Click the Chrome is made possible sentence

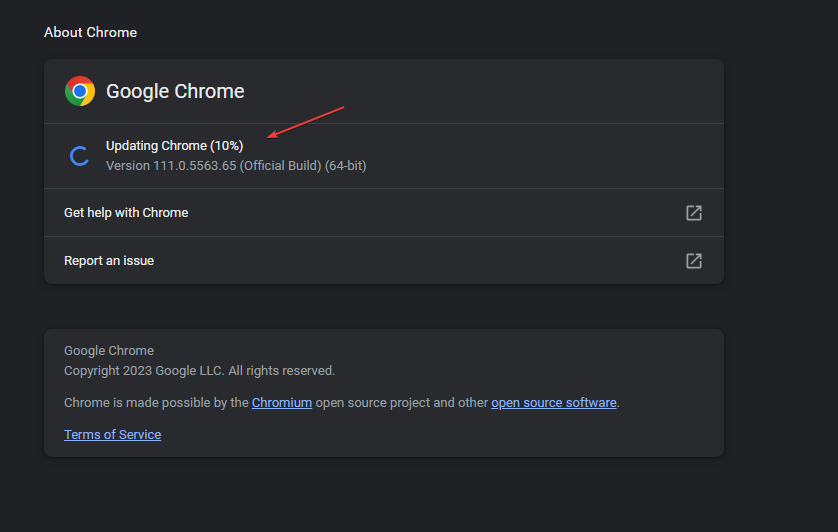[x=342, y=403]
